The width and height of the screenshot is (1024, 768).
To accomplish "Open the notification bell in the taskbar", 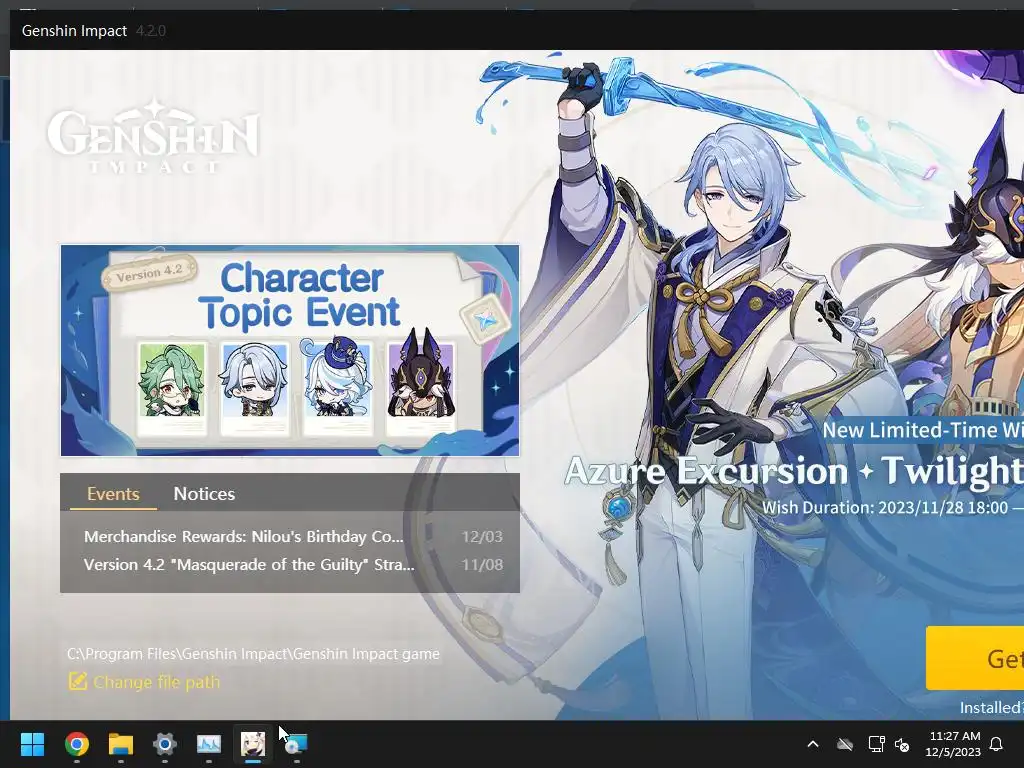I will pyautogui.click(x=997, y=744).
